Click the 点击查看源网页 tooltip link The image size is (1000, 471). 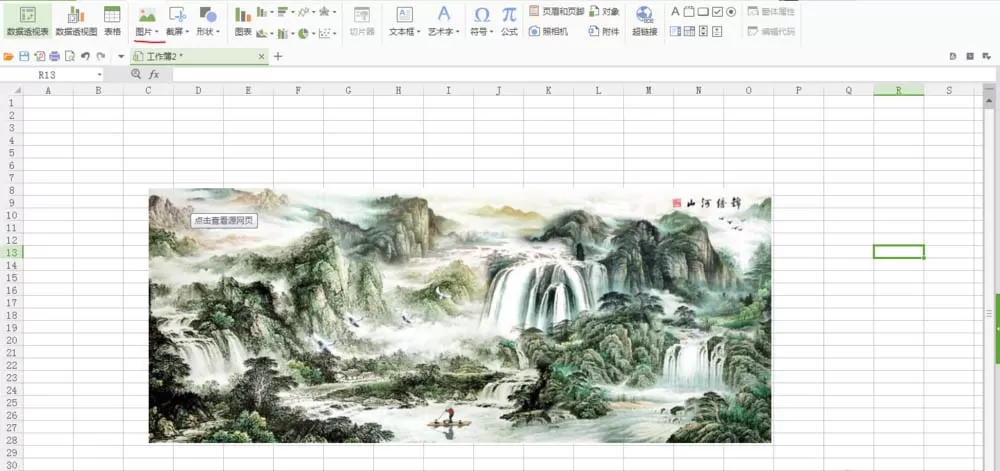point(224,221)
